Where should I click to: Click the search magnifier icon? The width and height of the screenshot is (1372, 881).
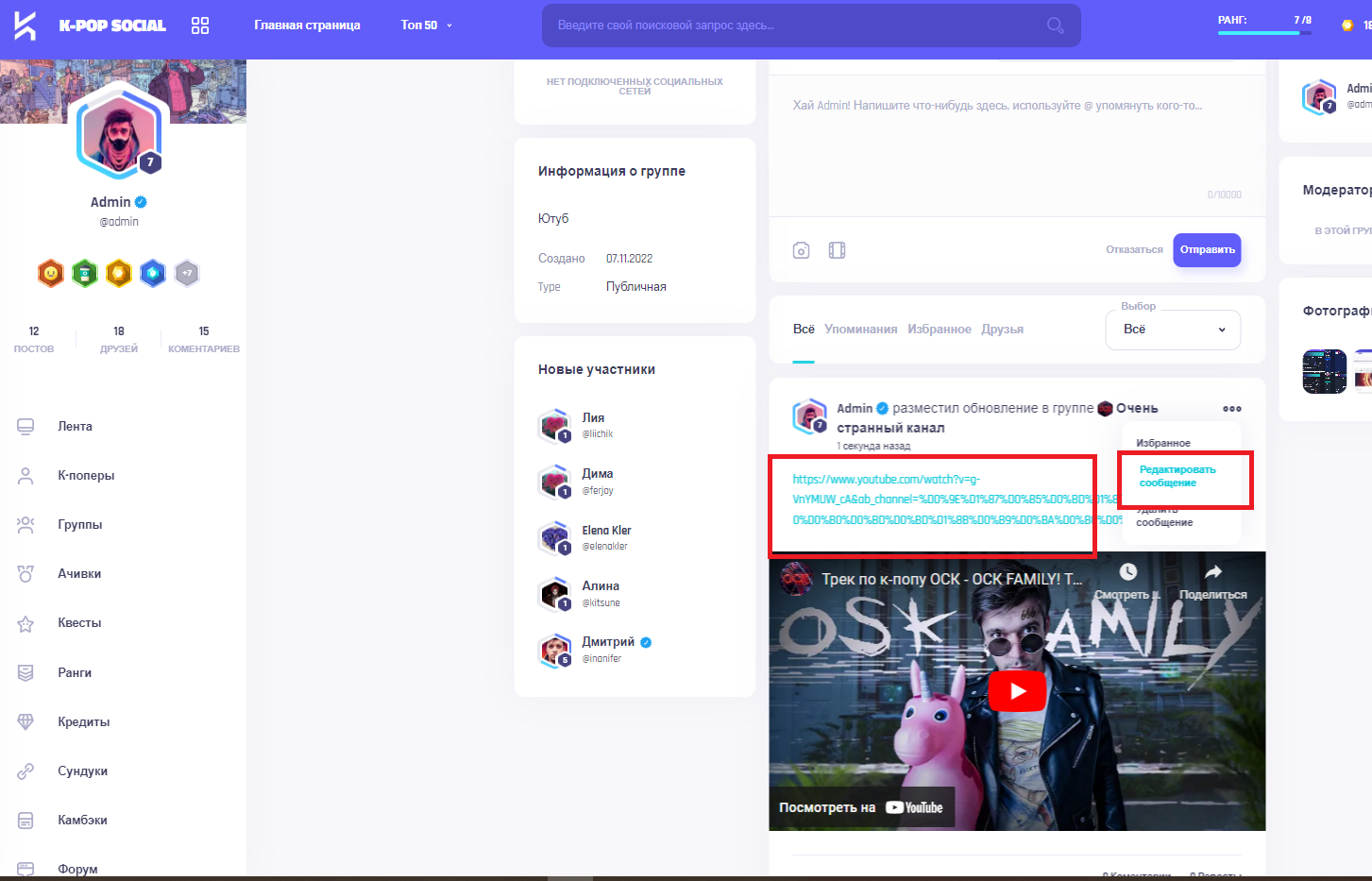1055,25
